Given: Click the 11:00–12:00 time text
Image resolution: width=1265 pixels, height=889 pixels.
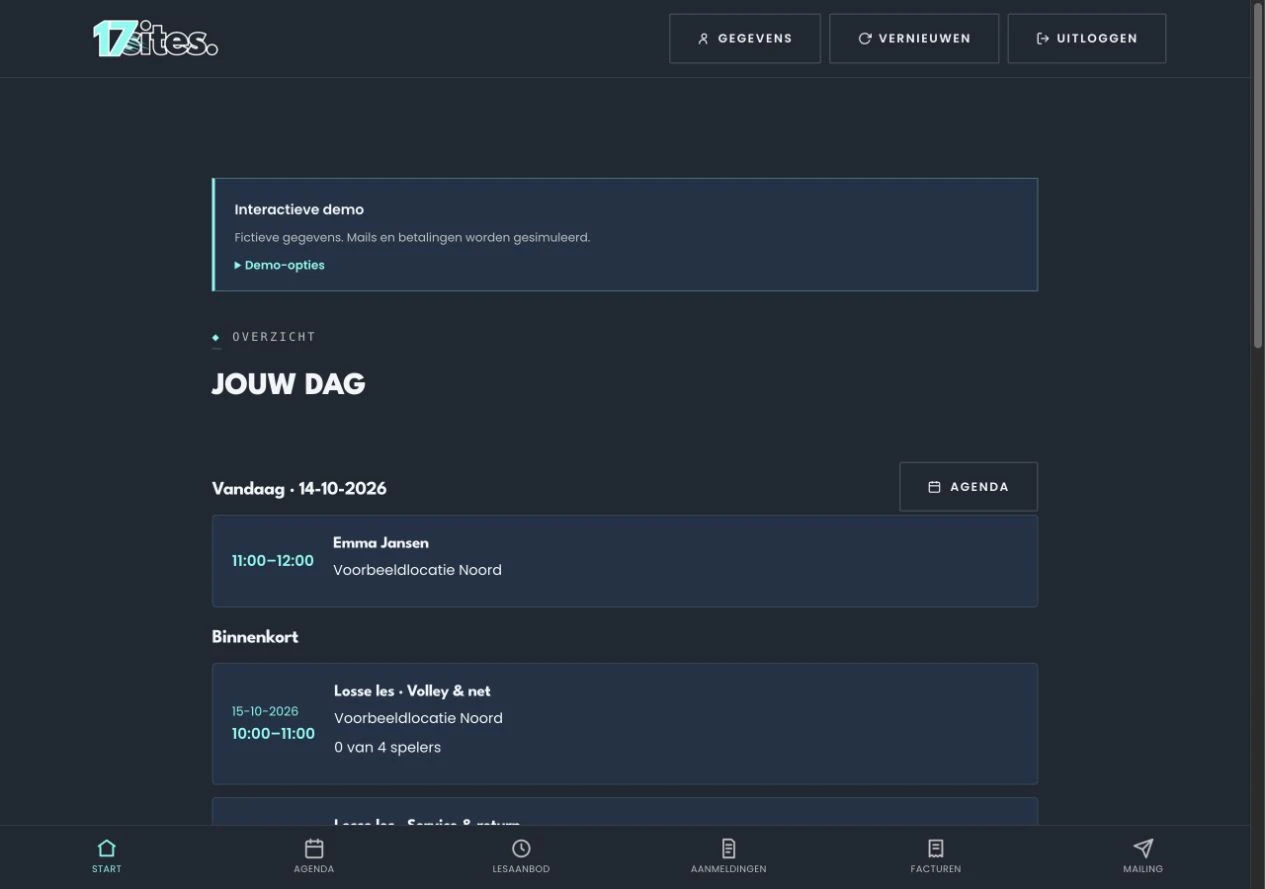Looking at the screenshot, I should (x=273, y=561).
